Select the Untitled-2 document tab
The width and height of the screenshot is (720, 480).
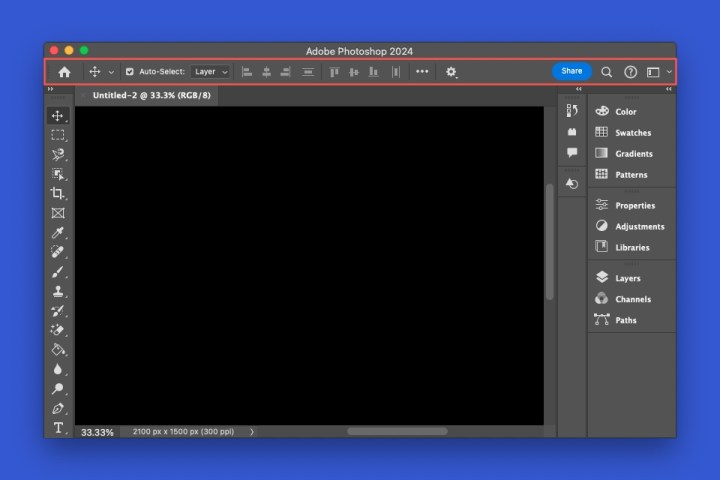coord(152,96)
